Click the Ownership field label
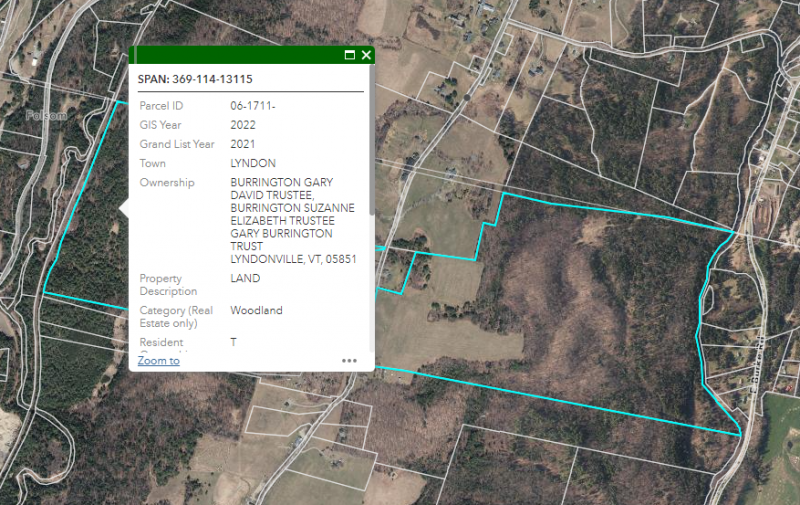 (167, 182)
